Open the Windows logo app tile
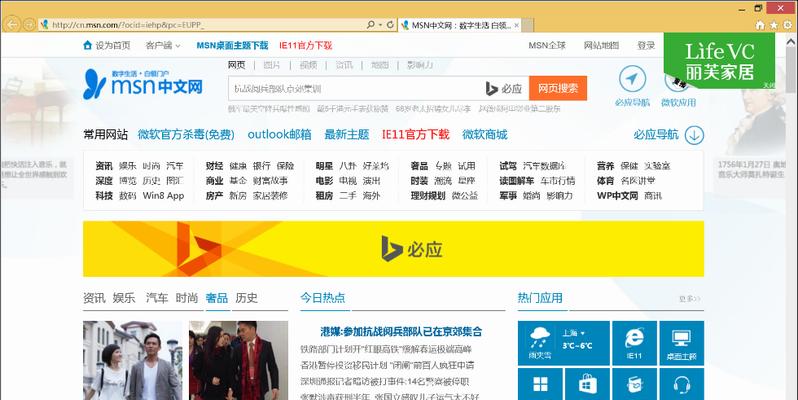Screen dimensions: 798x400 click(540, 384)
